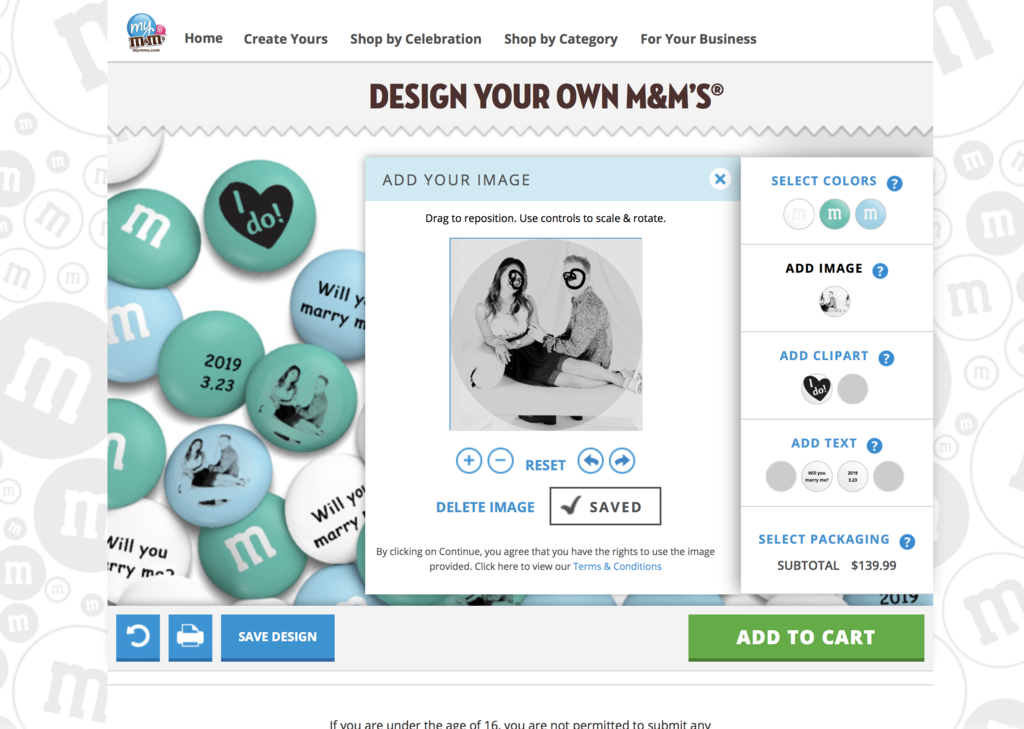Viewport: 1024px width, 729px height.
Task: Click the last empty text slot
Action: click(x=888, y=476)
